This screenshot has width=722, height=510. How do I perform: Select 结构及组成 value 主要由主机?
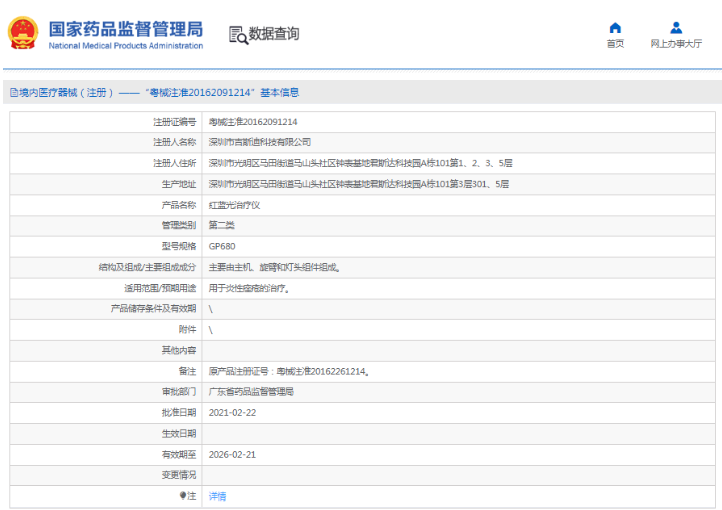[x=274, y=267]
